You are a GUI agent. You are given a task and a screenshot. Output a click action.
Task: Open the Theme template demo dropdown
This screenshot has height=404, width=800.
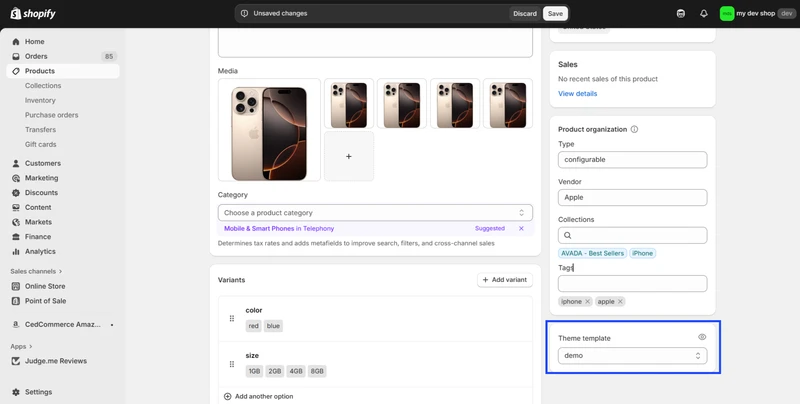click(633, 356)
